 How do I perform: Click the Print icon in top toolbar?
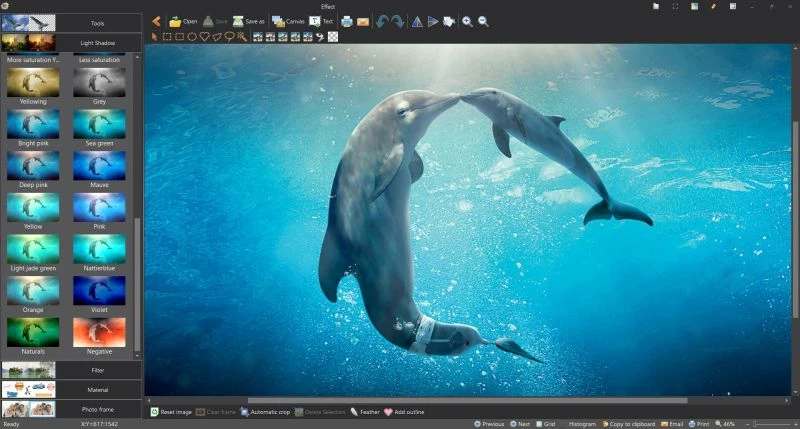(346, 21)
